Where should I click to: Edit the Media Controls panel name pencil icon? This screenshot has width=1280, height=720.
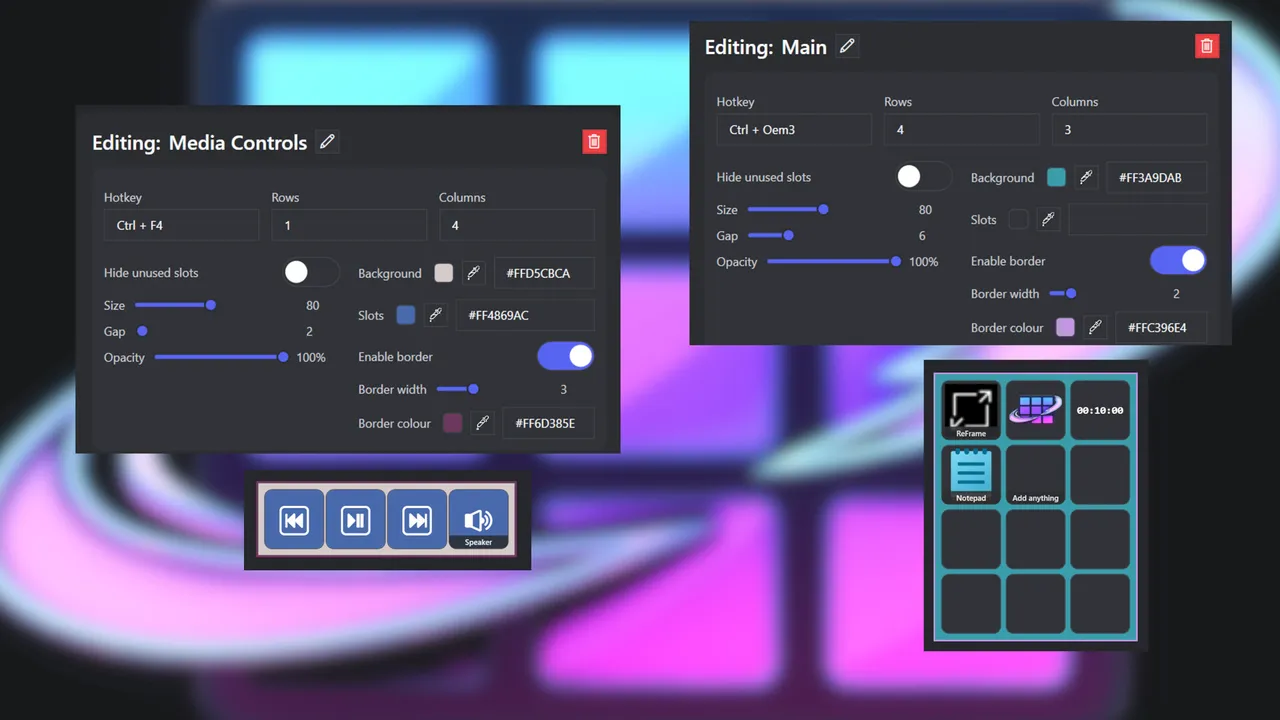point(327,142)
